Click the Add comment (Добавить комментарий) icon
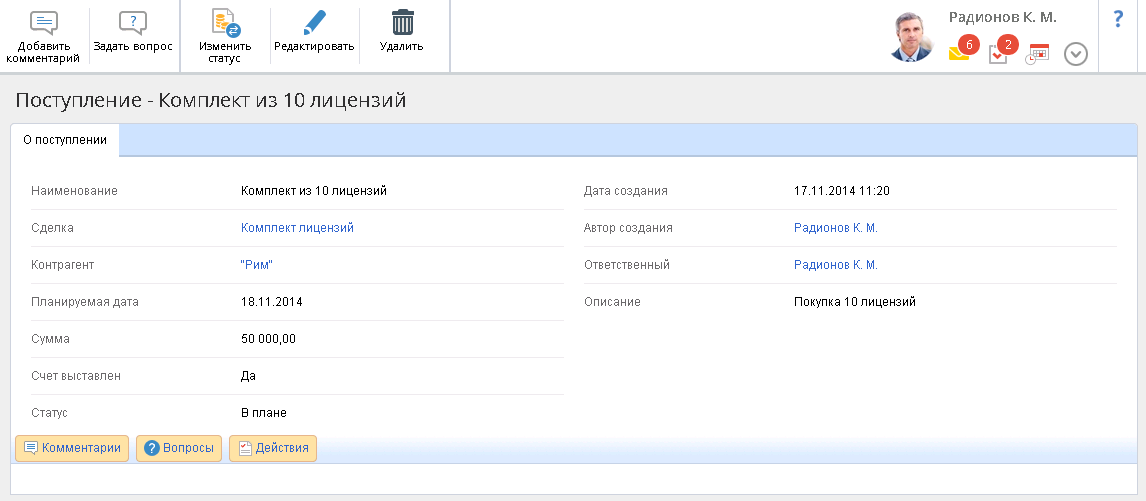The image size is (1146, 501). (44, 22)
